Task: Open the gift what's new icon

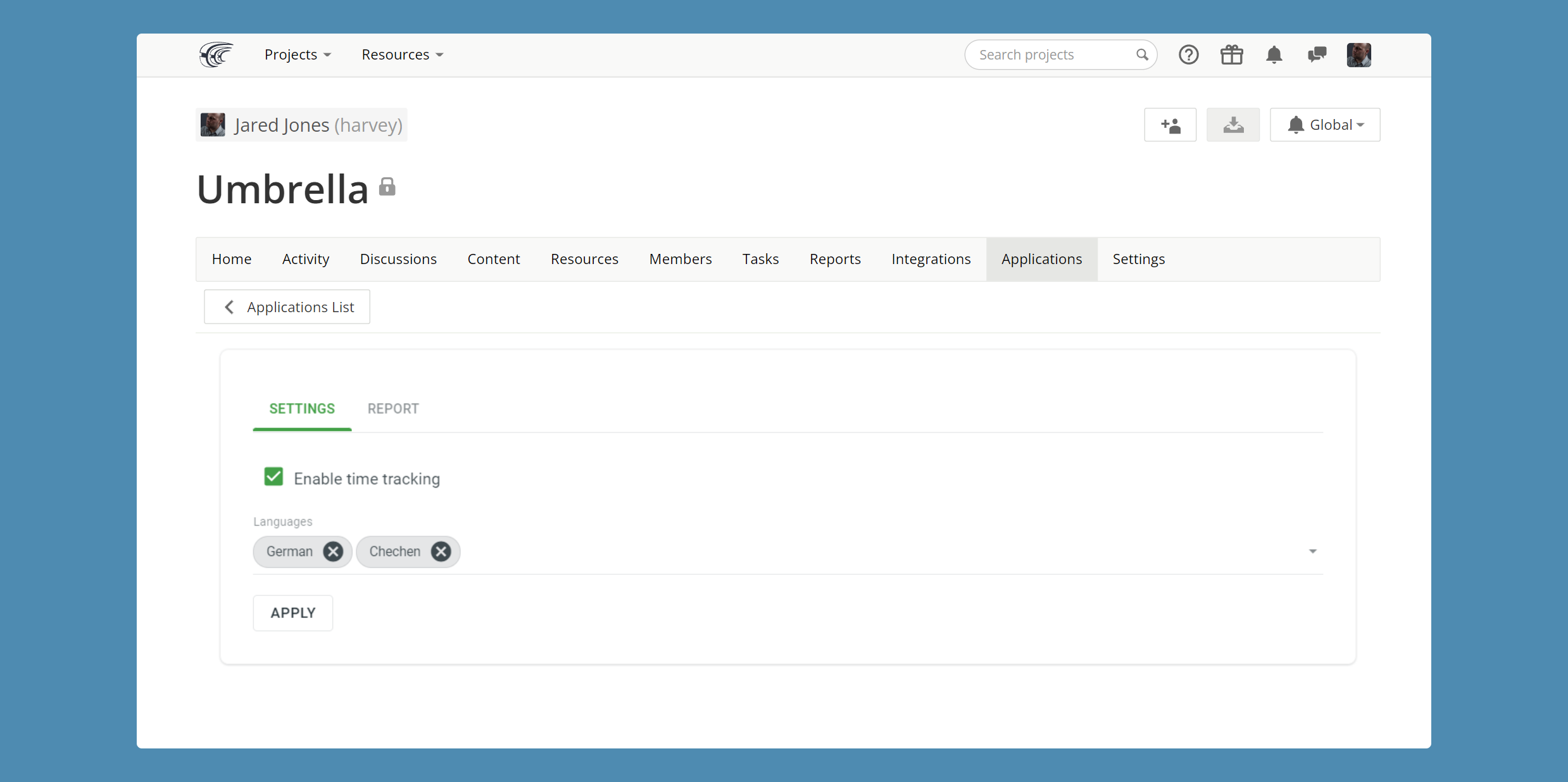Action: point(1231,54)
